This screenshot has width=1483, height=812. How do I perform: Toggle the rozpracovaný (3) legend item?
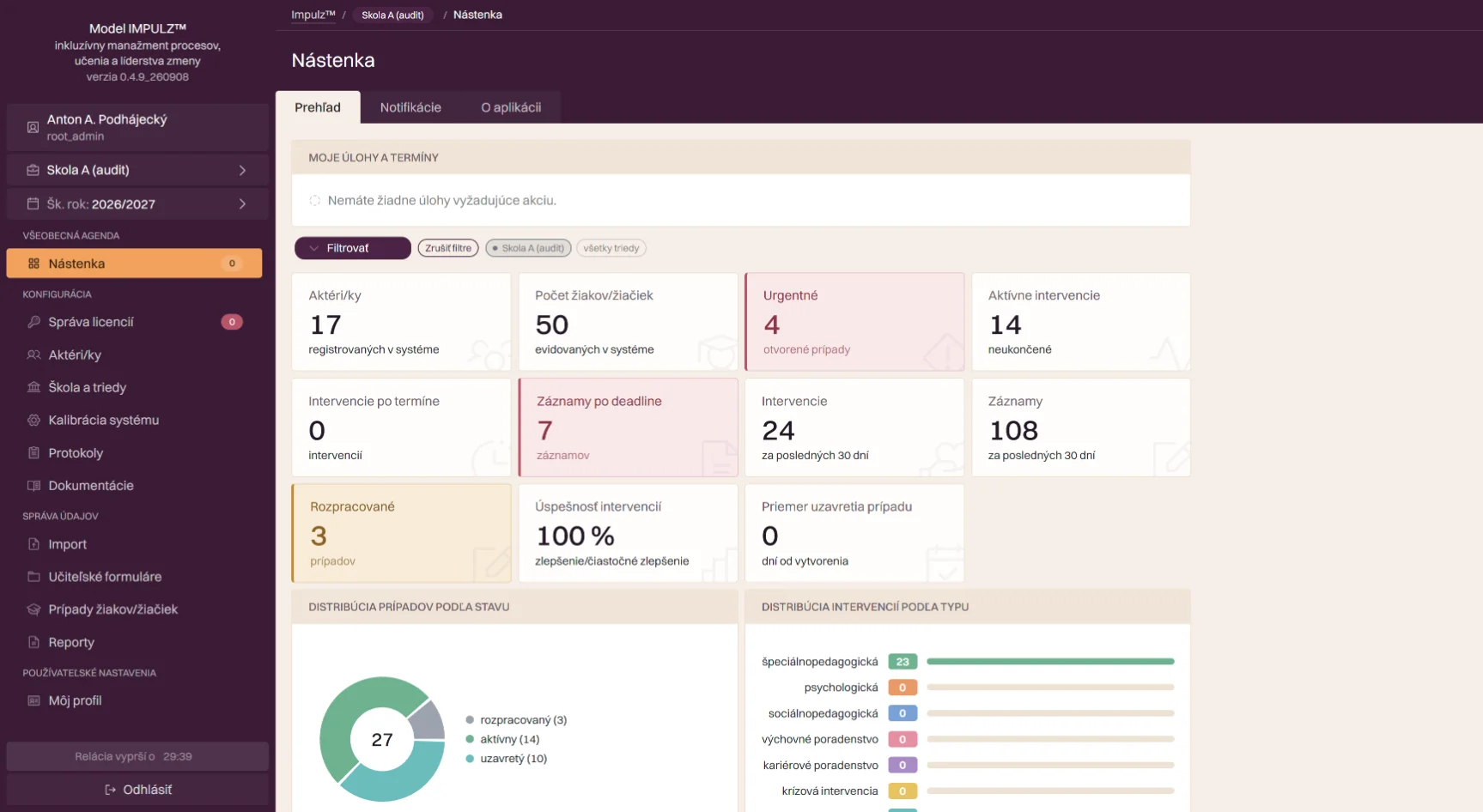point(516,720)
